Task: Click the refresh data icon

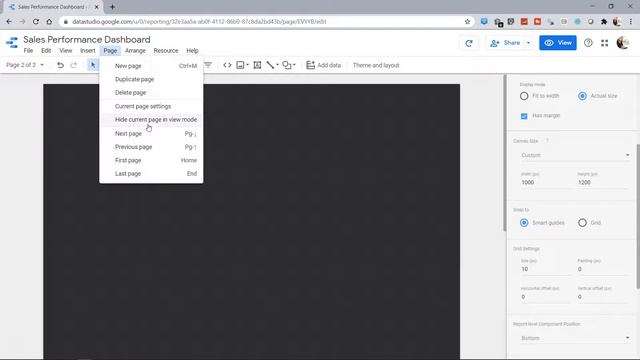Action: point(469,43)
